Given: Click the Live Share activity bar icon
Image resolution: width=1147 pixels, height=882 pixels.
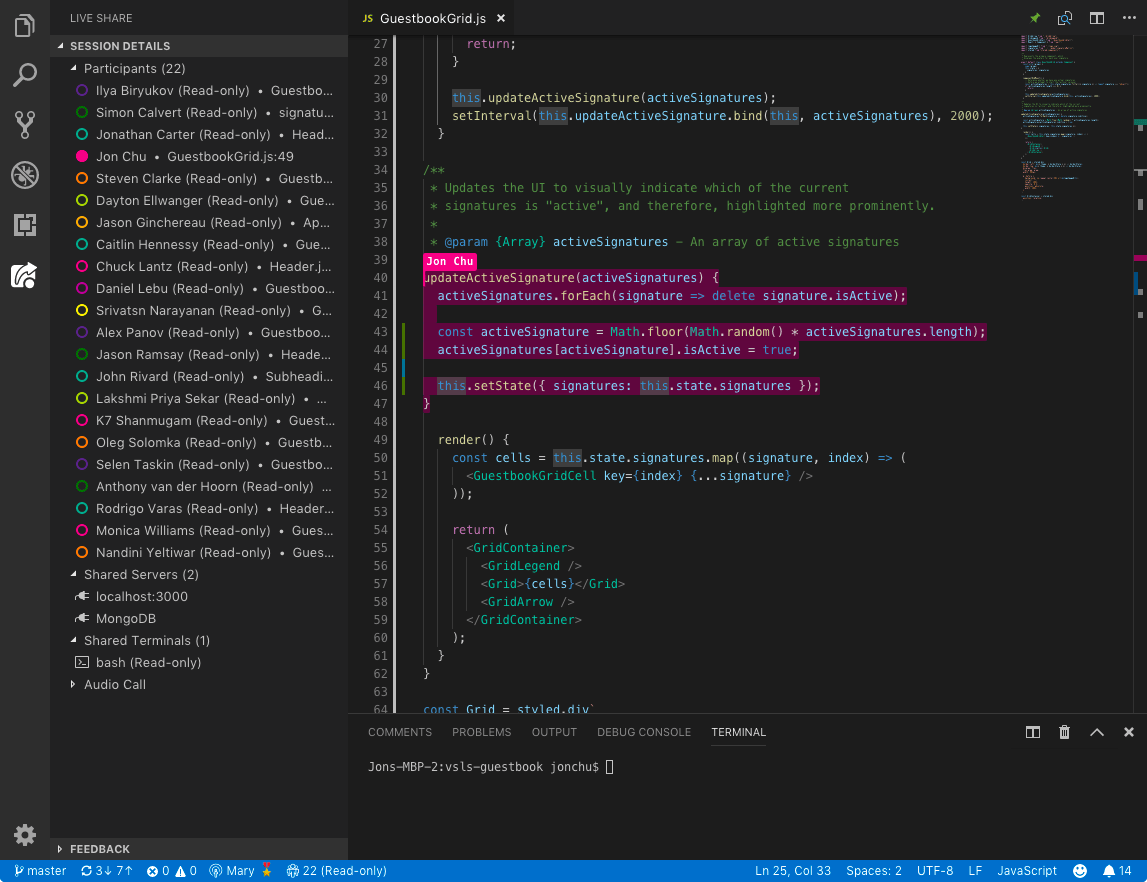Looking at the screenshot, I should coord(25,276).
